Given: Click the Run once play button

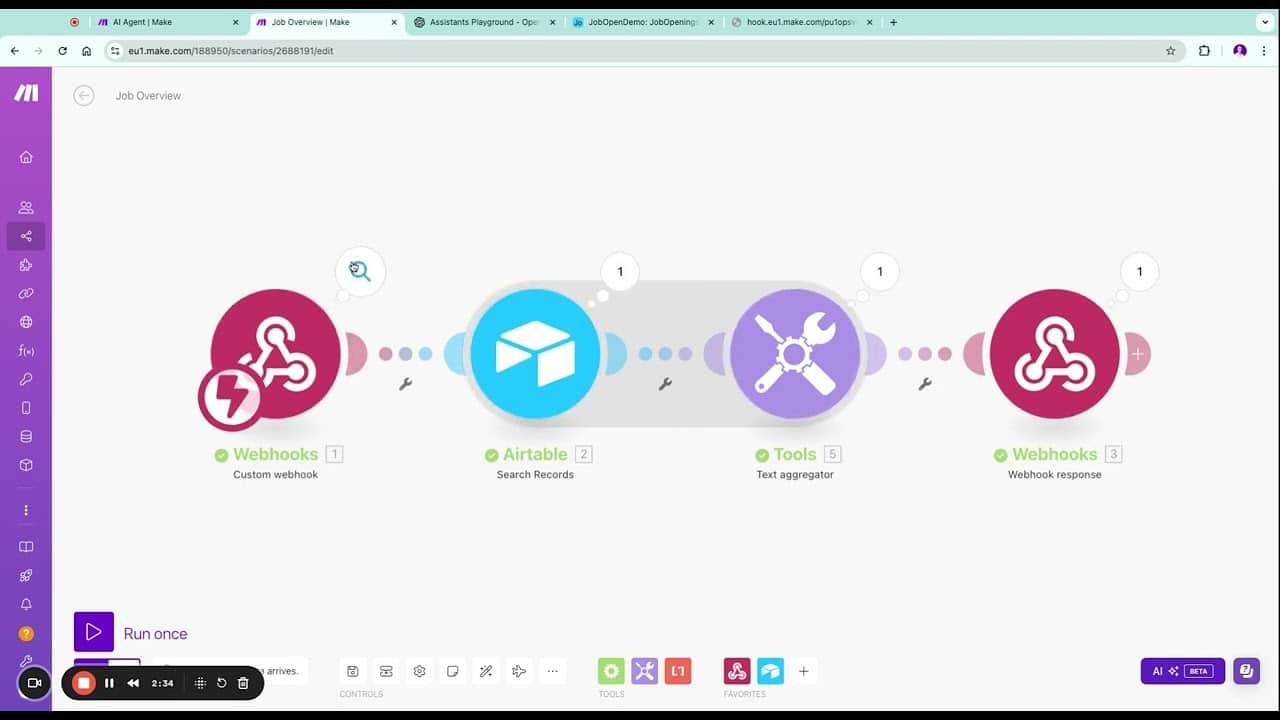Looking at the screenshot, I should (94, 632).
